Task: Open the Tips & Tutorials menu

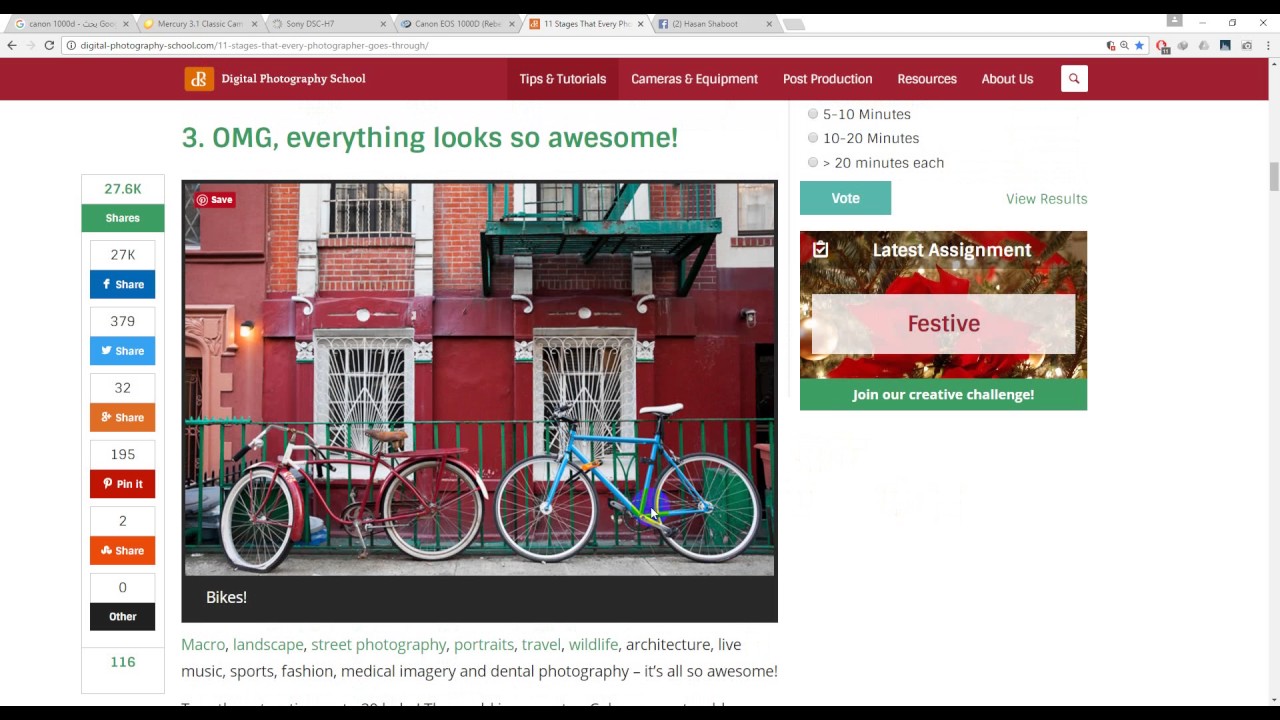Action: (x=563, y=79)
